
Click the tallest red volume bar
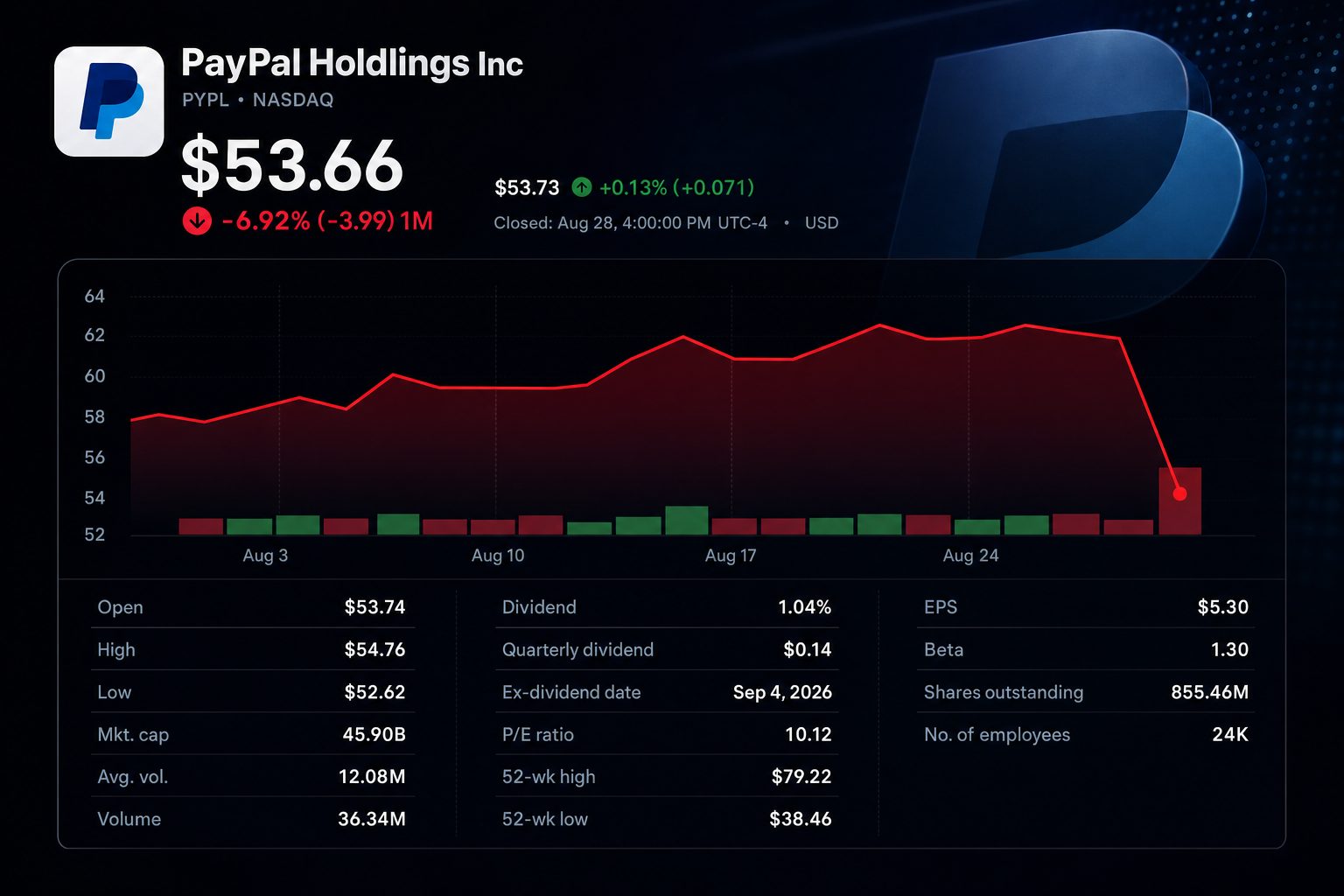(1179, 500)
